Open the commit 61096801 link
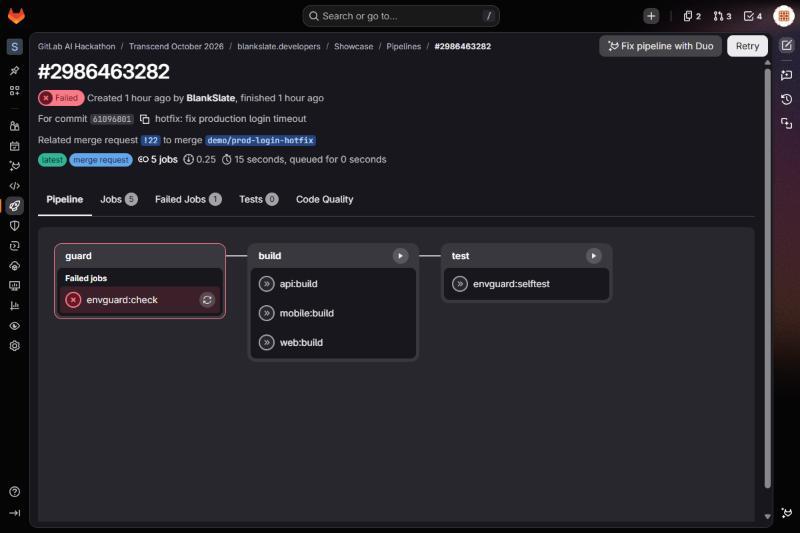 [x=112, y=119]
